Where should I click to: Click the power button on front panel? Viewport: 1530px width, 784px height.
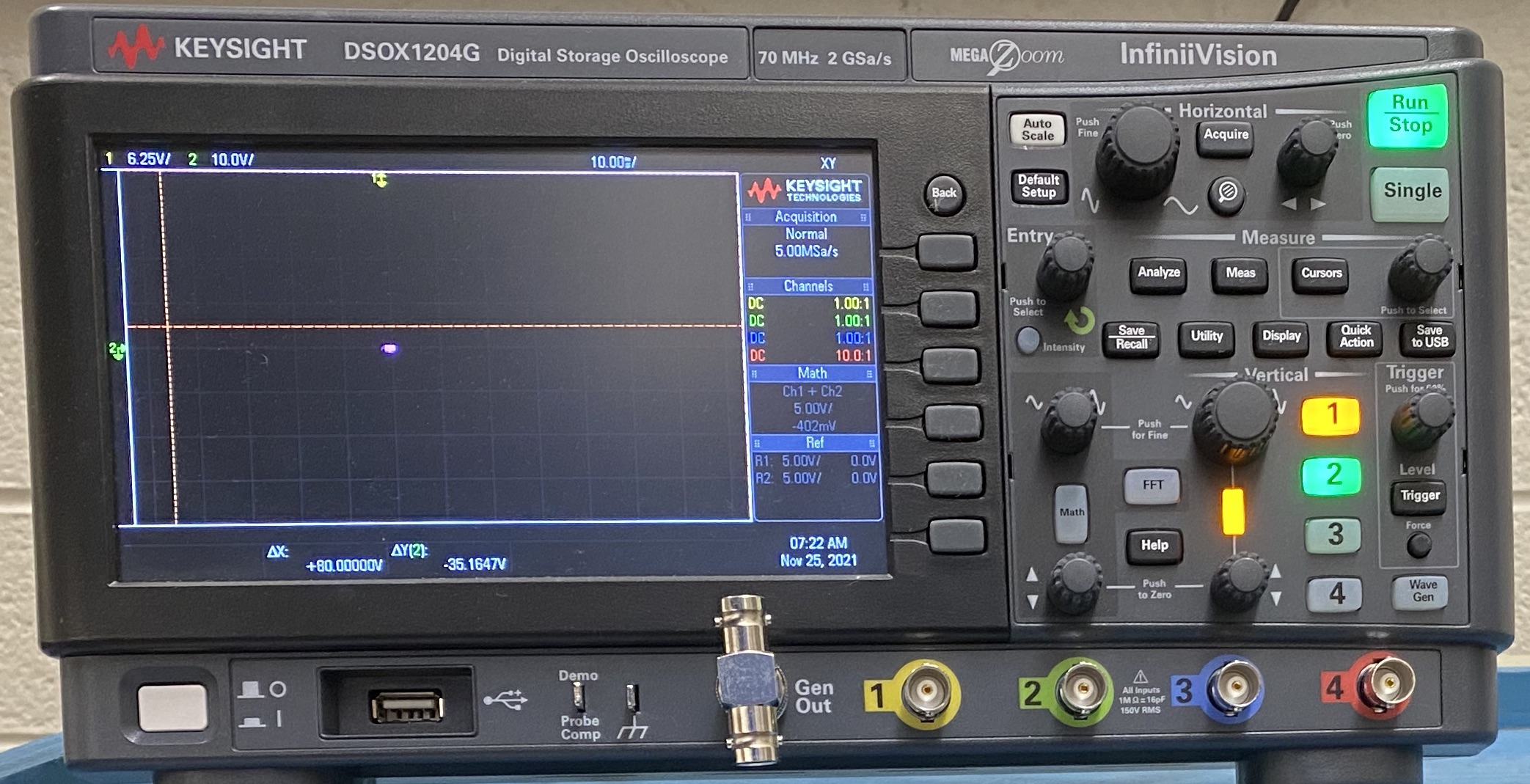173,708
